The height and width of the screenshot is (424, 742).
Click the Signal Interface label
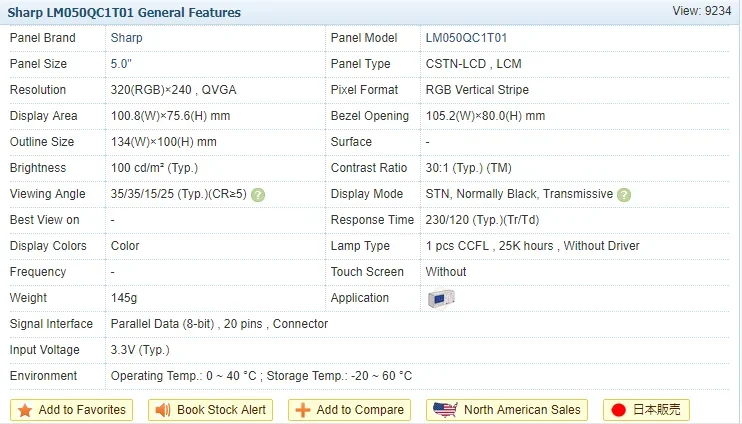point(51,324)
